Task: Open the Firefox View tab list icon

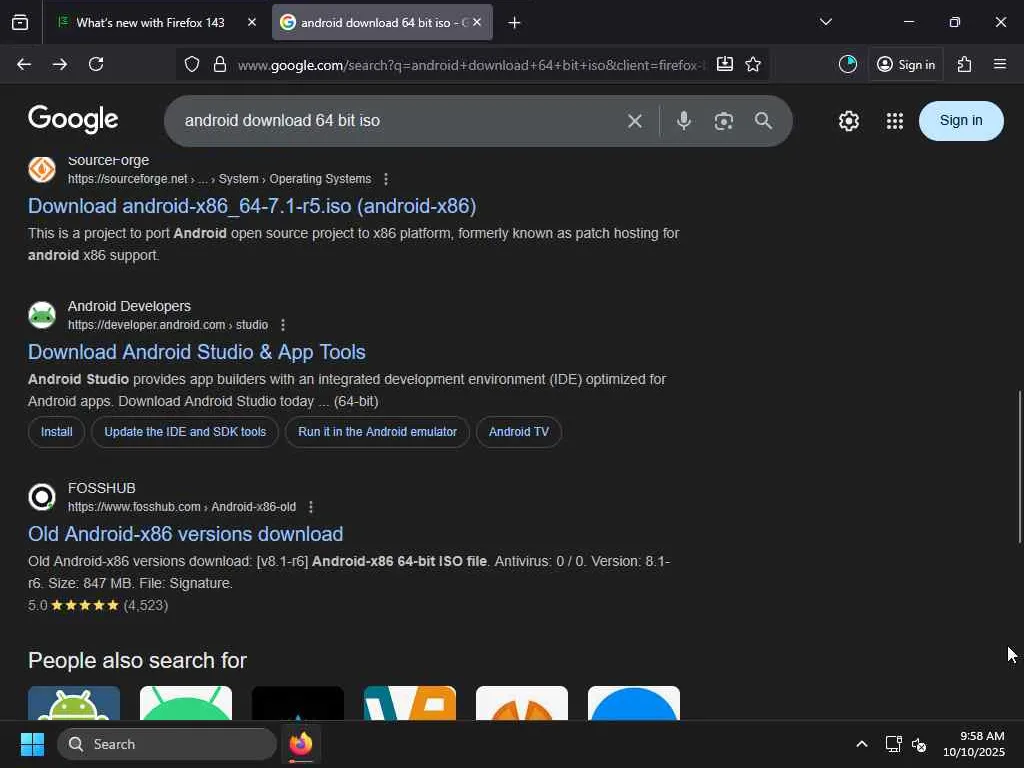Action: [x=20, y=22]
